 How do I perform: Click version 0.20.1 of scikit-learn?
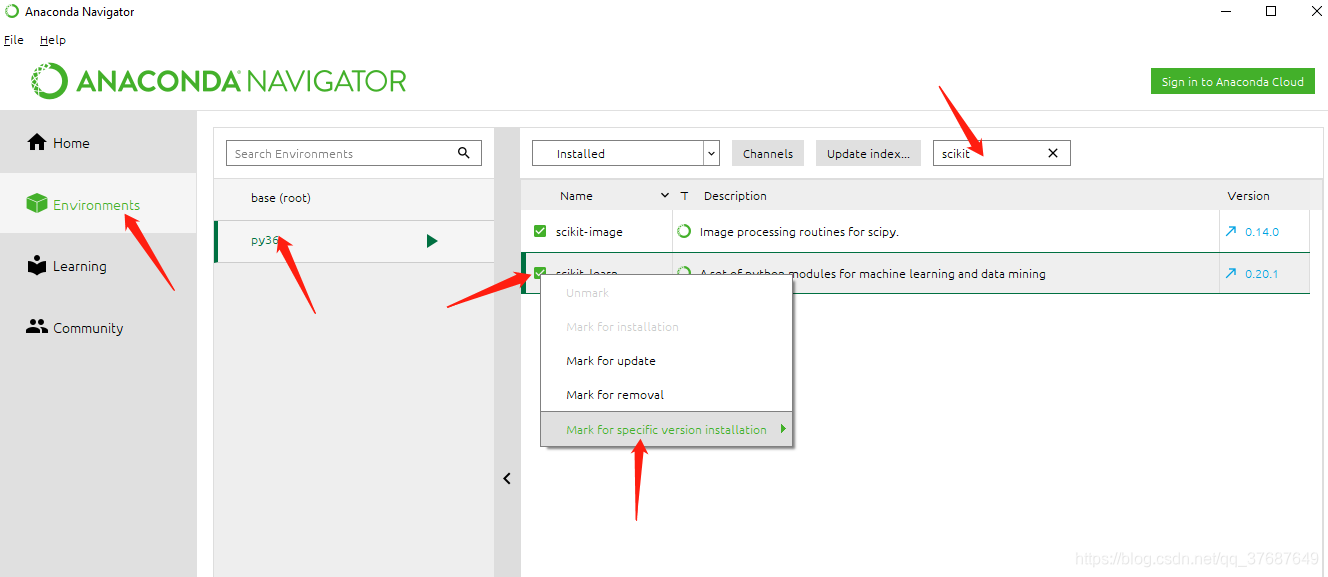pos(1262,274)
